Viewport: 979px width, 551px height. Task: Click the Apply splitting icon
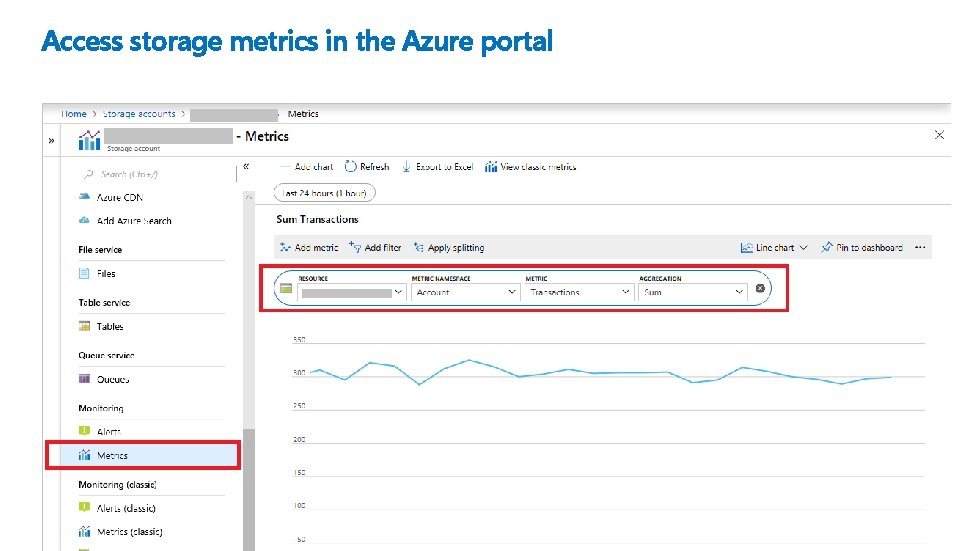point(419,248)
